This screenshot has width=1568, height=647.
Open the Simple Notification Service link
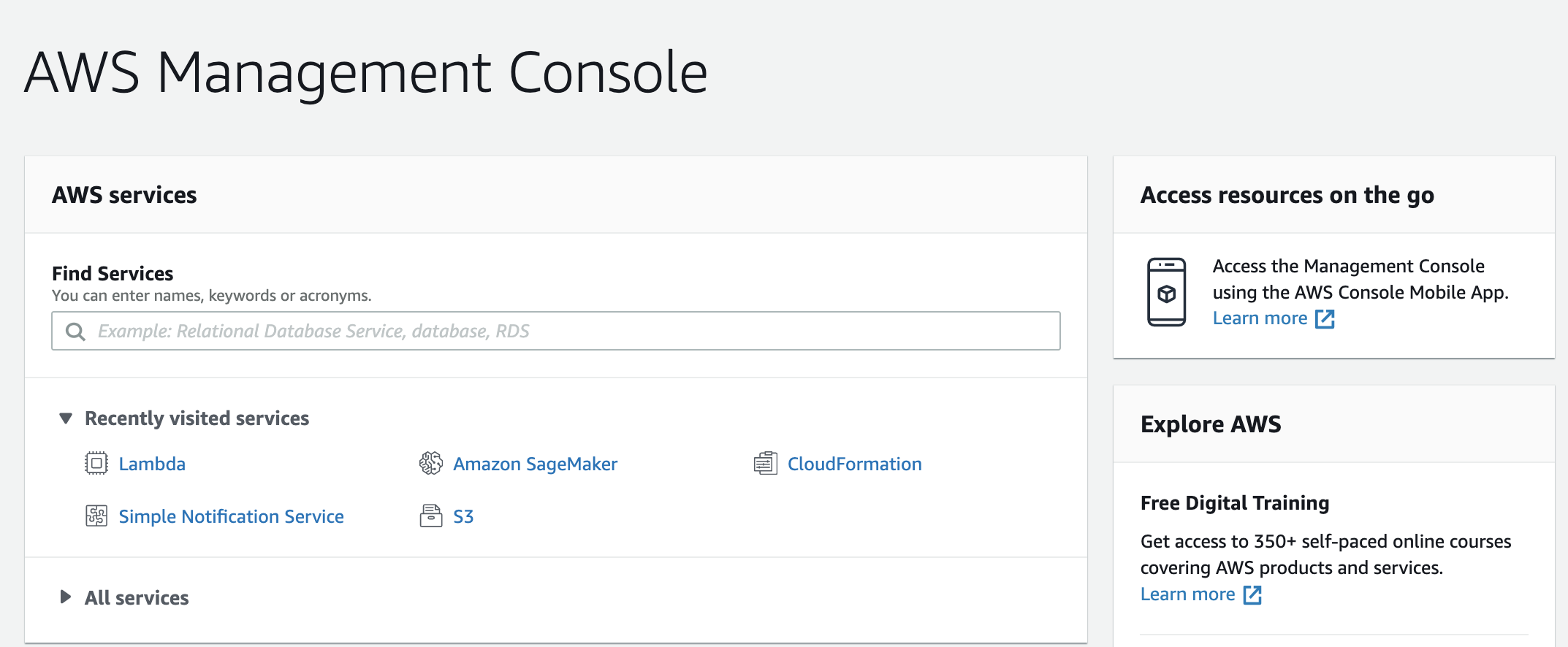[x=231, y=517]
